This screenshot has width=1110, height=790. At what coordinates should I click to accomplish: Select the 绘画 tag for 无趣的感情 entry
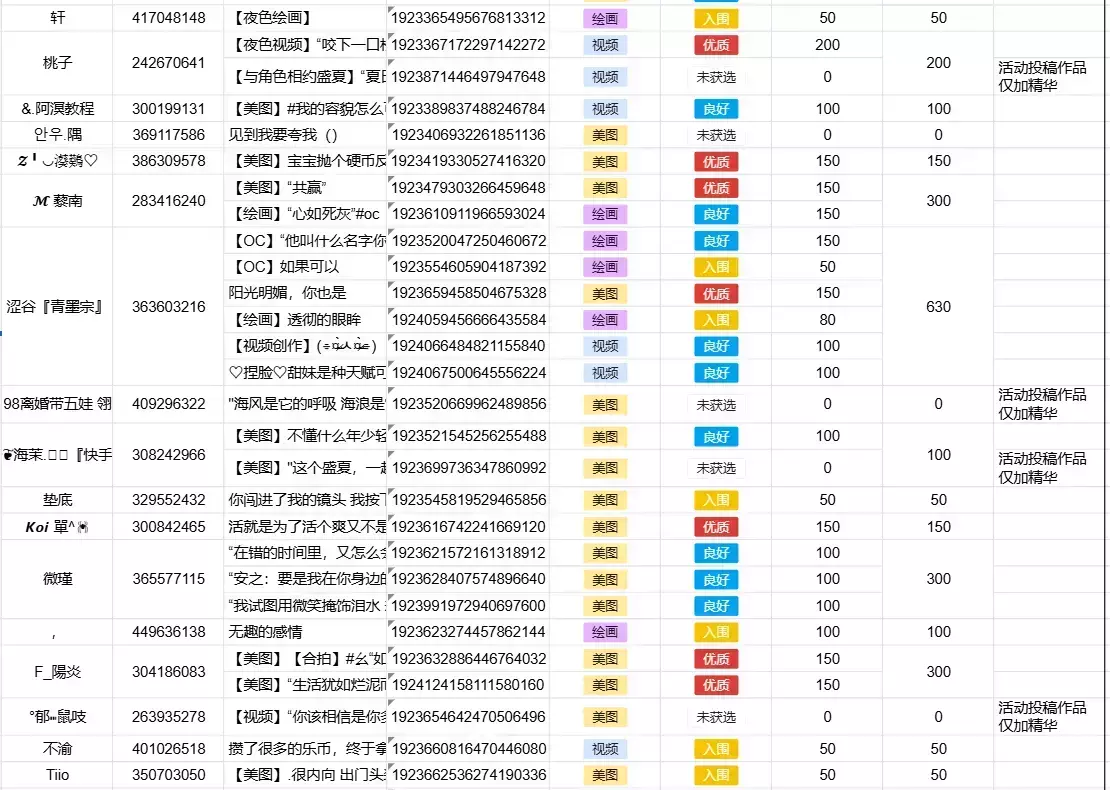(604, 632)
